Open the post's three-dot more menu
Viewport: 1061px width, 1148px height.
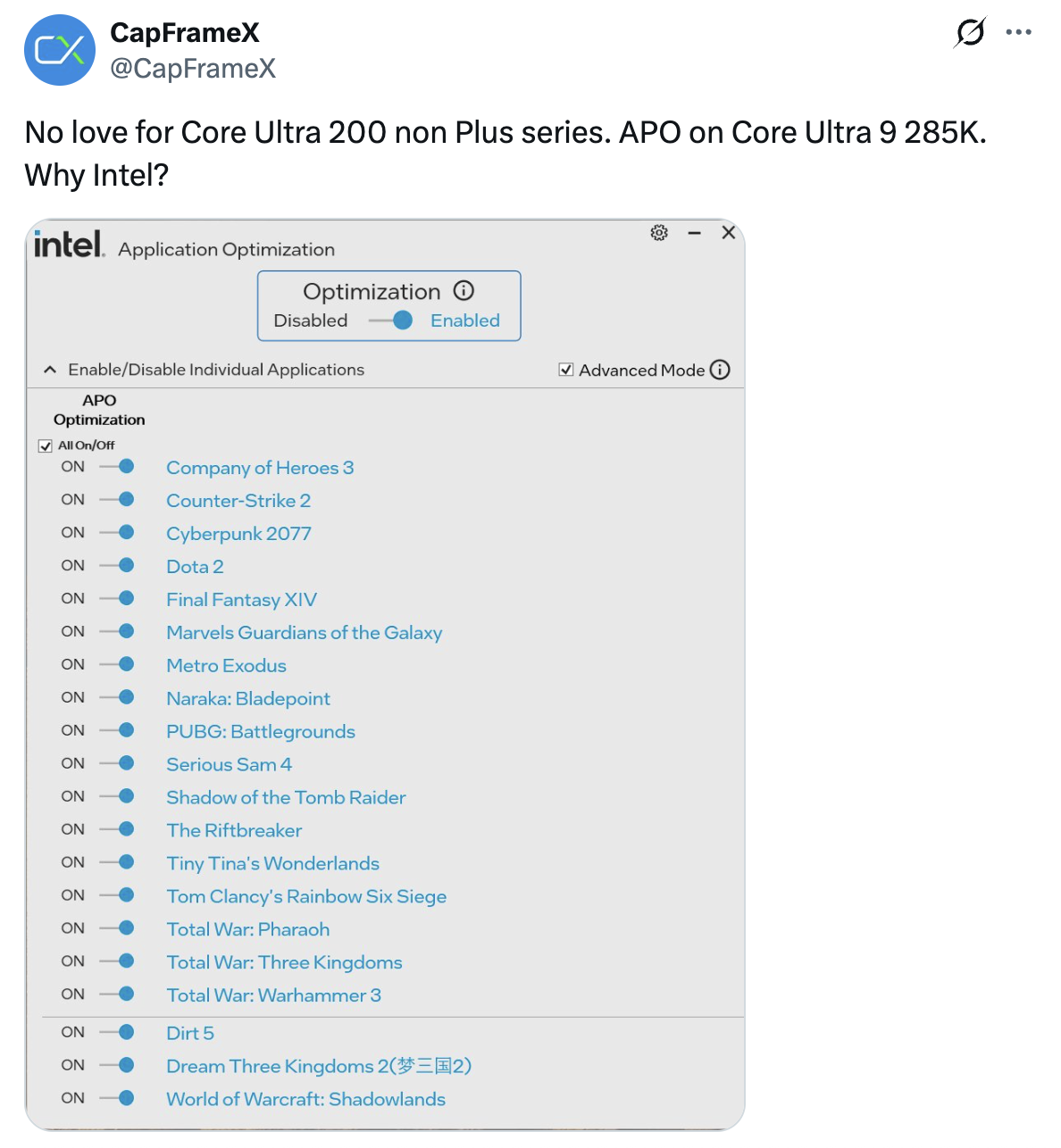click(x=1018, y=32)
